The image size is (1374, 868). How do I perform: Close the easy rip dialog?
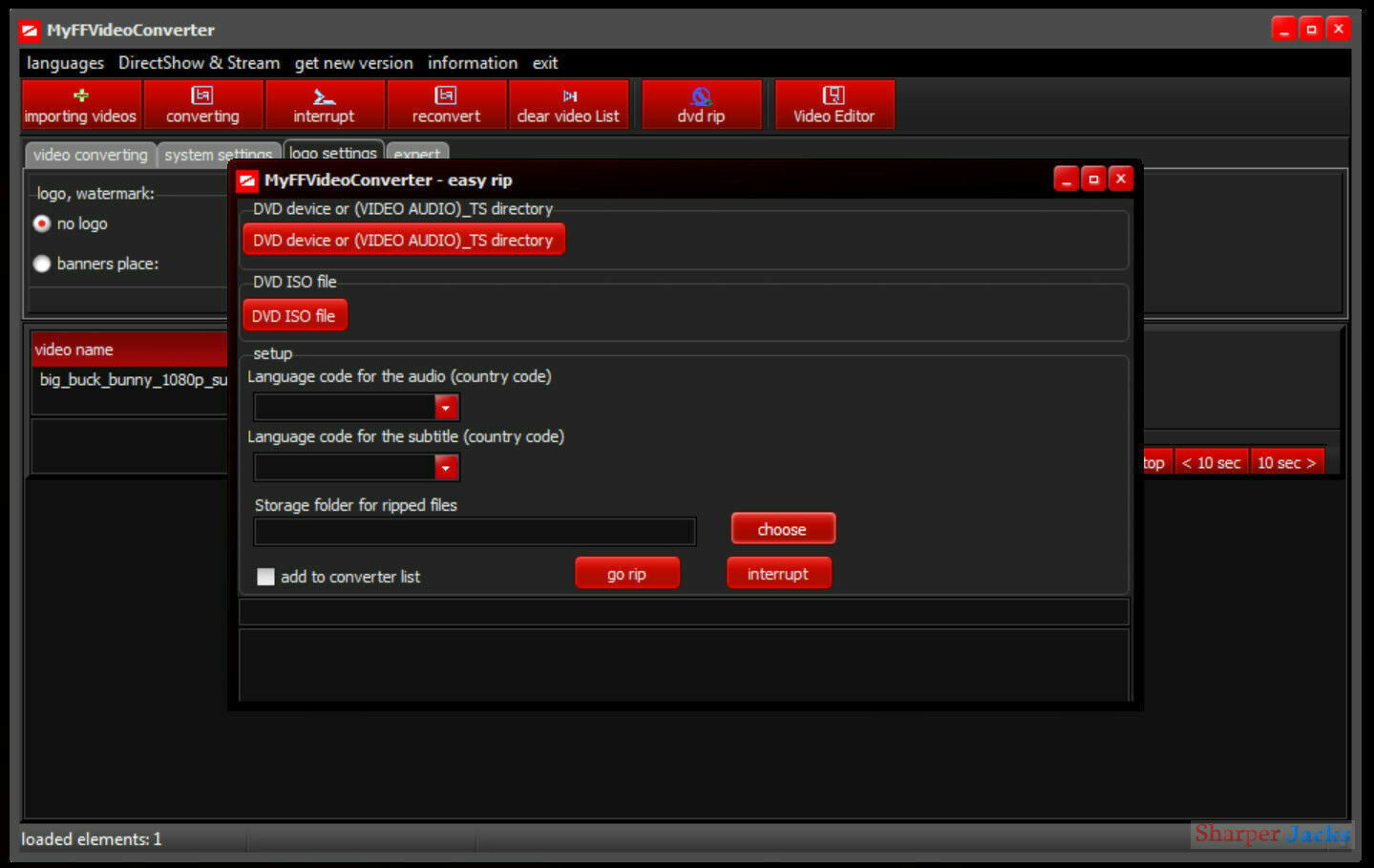tap(1121, 179)
